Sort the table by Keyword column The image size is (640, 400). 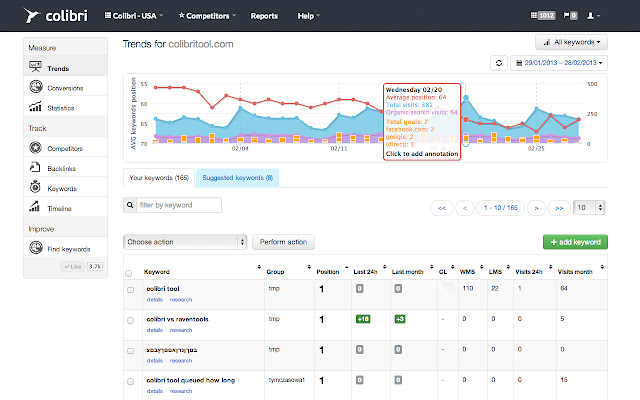157,272
